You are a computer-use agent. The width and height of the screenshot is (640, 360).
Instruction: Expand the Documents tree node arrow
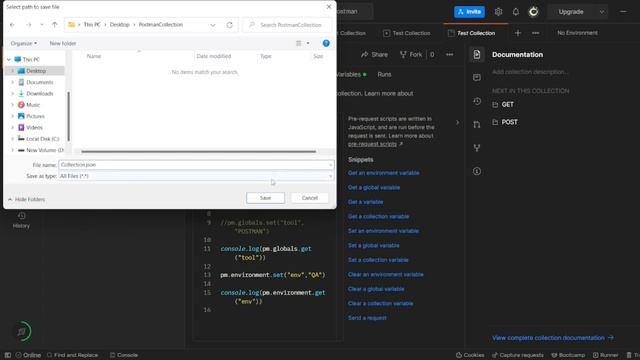pyautogui.click(x=12, y=82)
